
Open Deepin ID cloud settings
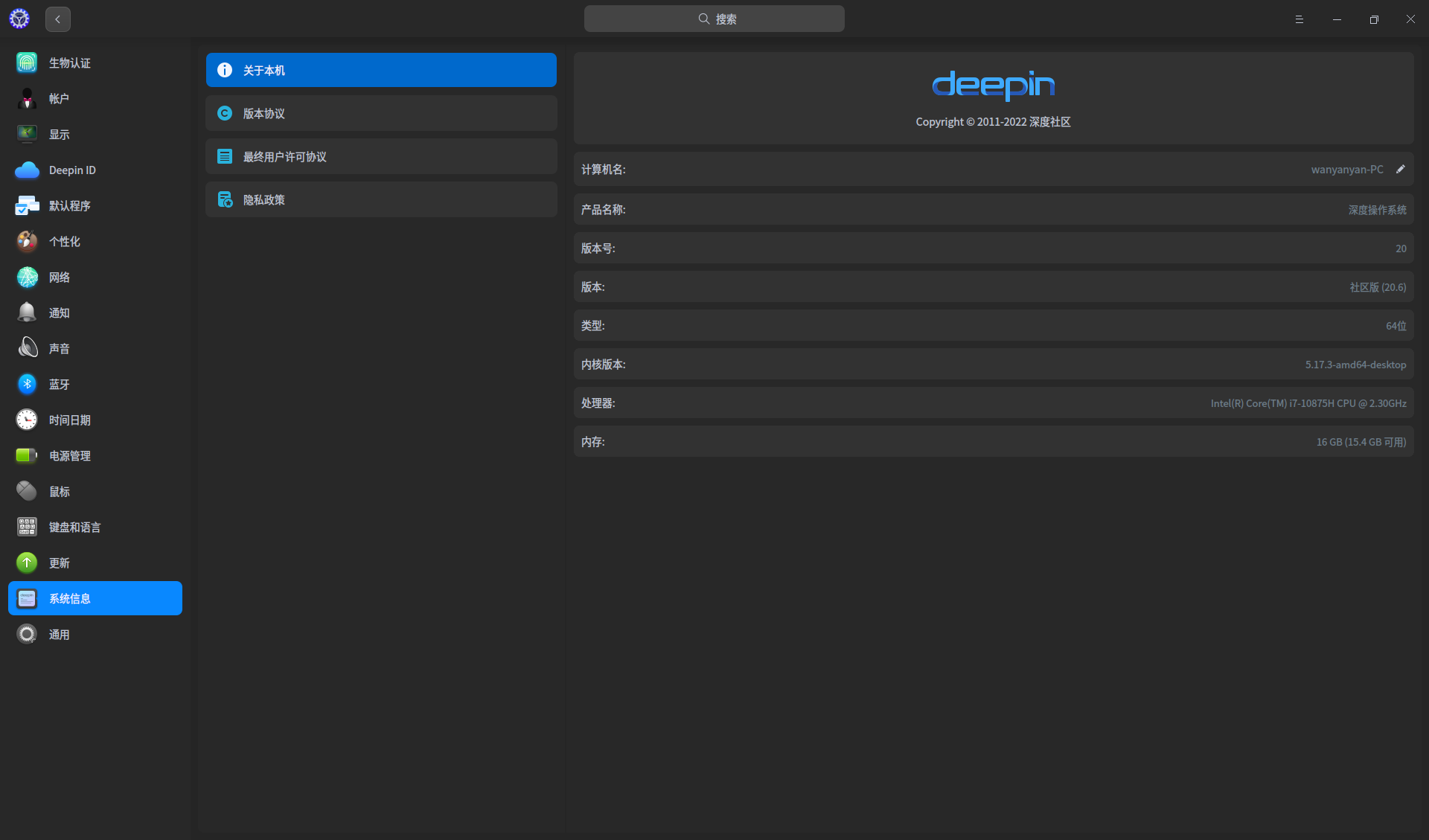coord(71,170)
